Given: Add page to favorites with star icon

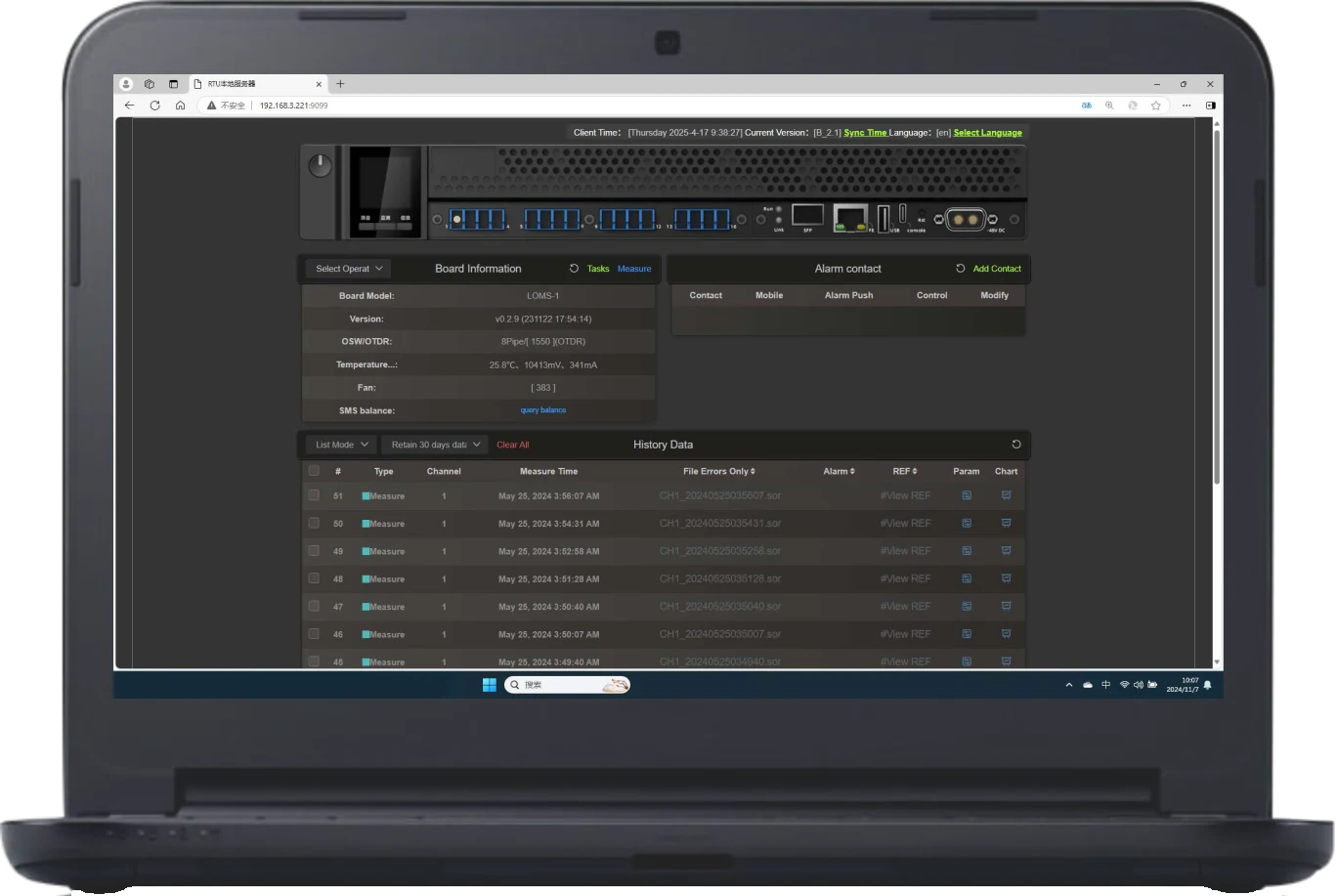Looking at the screenshot, I should pos(1156,105).
